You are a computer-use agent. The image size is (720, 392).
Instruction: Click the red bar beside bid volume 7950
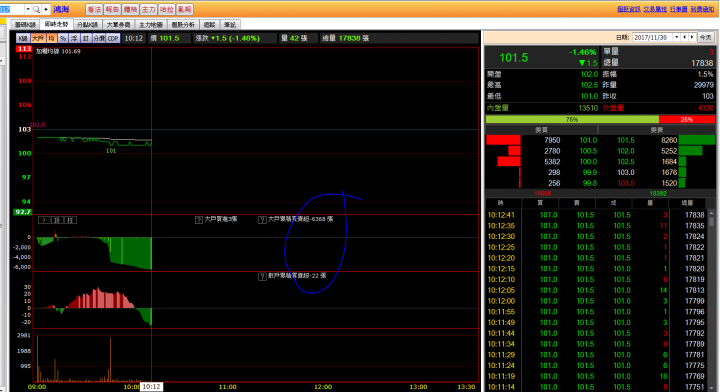click(x=503, y=140)
